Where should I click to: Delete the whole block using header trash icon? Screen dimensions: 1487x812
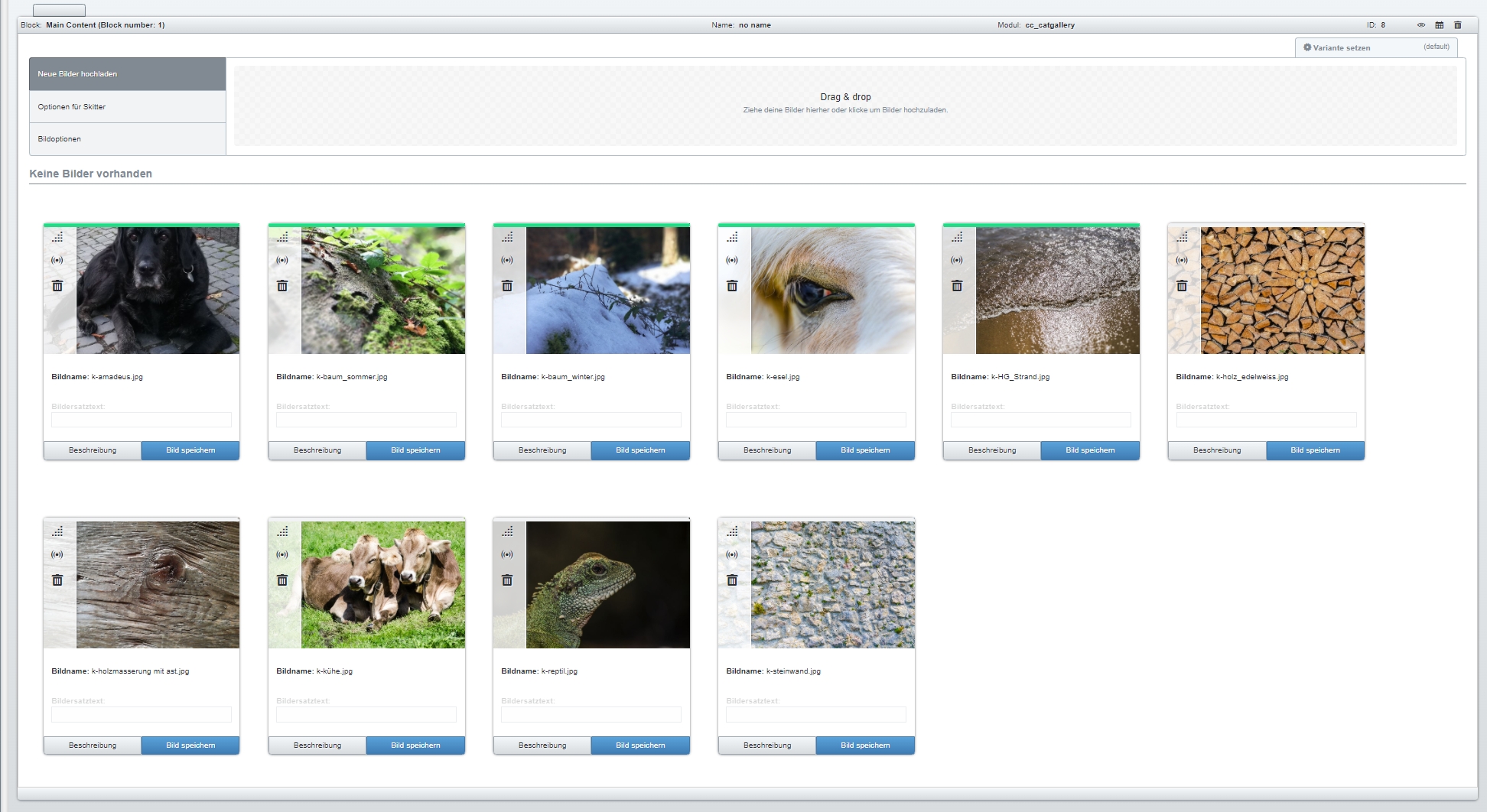click(1457, 25)
